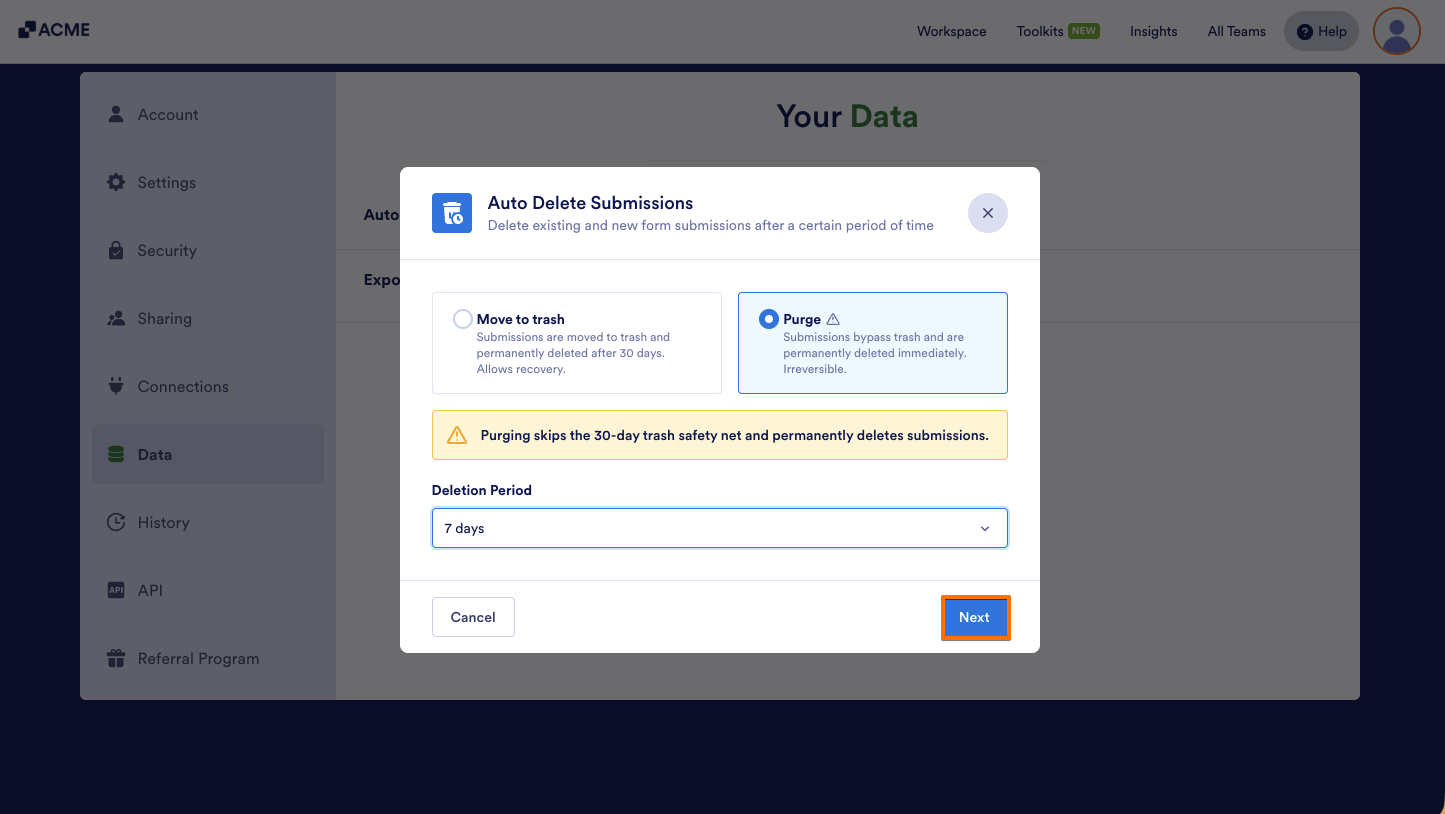
Task: Click the warning icon in yellow banner
Action: (457, 435)
